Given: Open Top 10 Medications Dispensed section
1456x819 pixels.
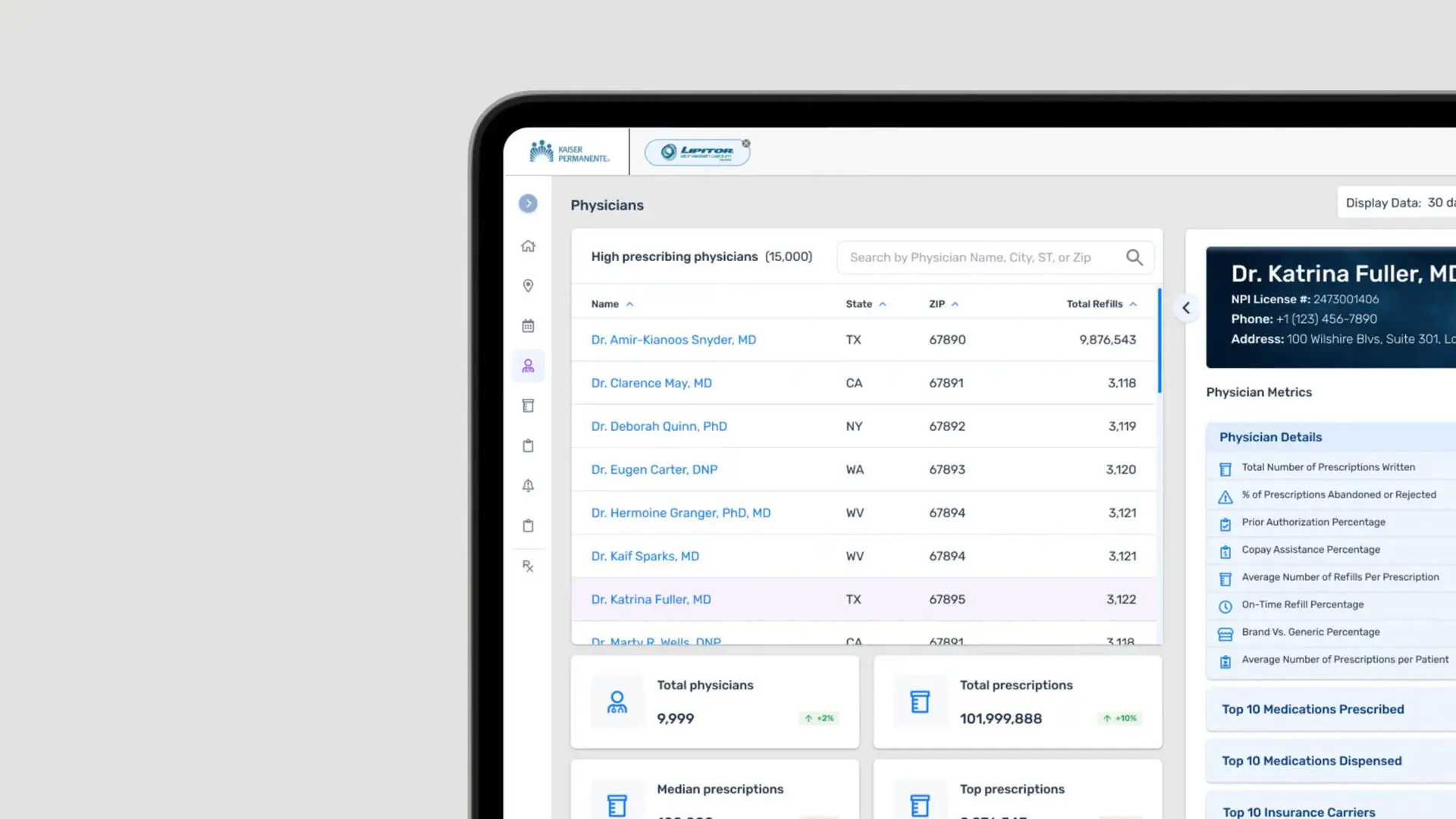Looking at the screenshot, I should (x=1311, y=761).
